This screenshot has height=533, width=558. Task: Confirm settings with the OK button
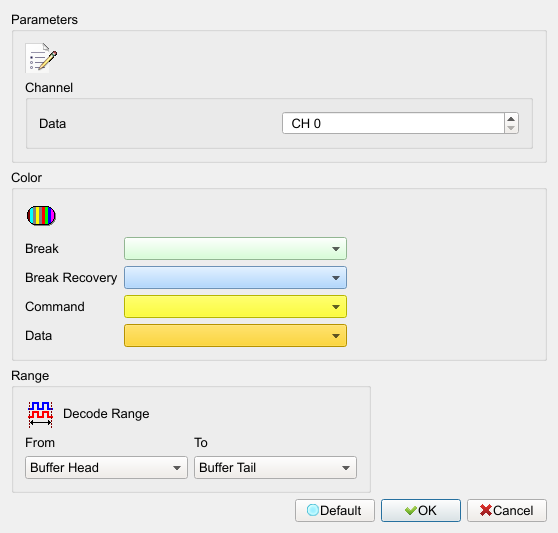(x=421, y=511)
